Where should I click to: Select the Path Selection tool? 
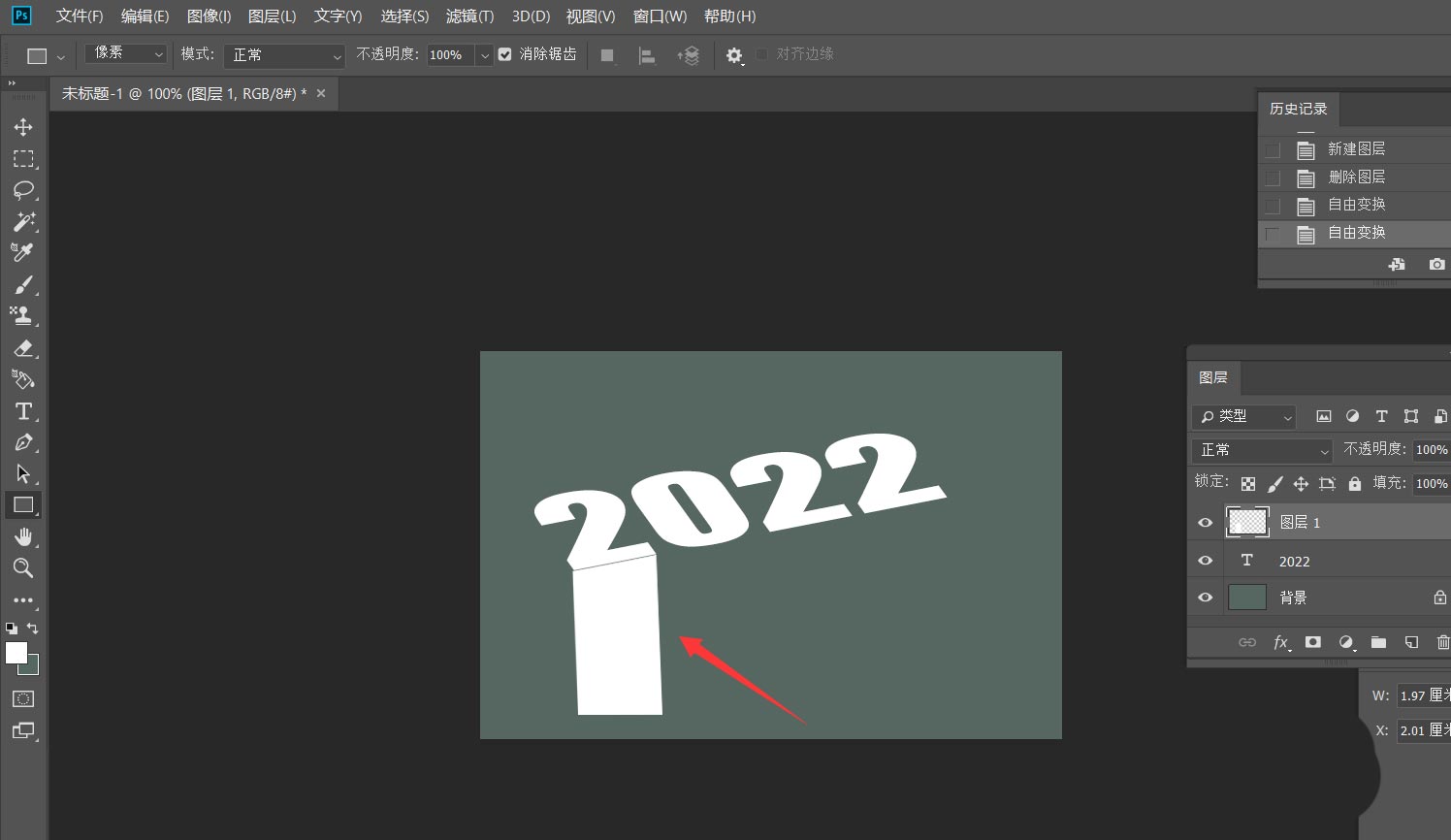tap(23, 473)
